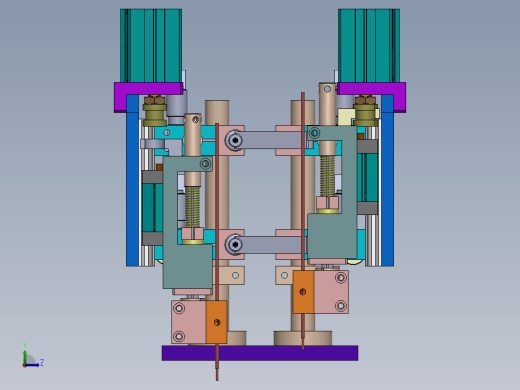The height and width of the screenshot is (390, 520).
Task: Select the left teal cylinder body
Action: point(151,46)
